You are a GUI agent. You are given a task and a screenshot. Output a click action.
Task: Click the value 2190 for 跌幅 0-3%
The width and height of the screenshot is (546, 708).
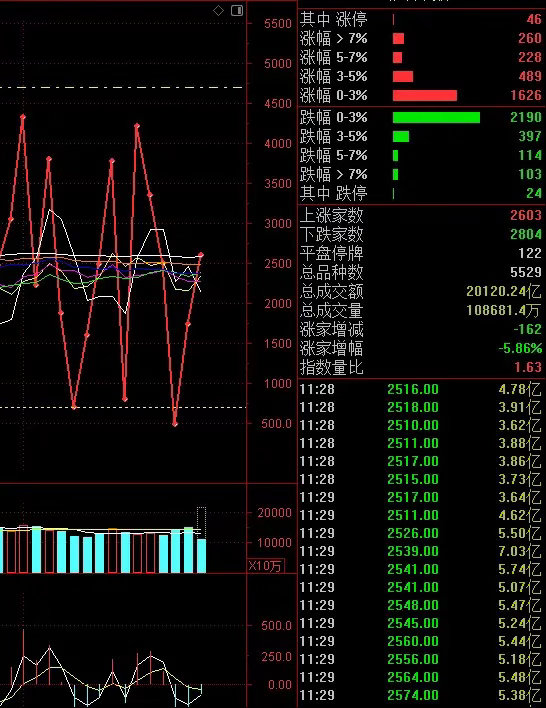pos(526,117)
